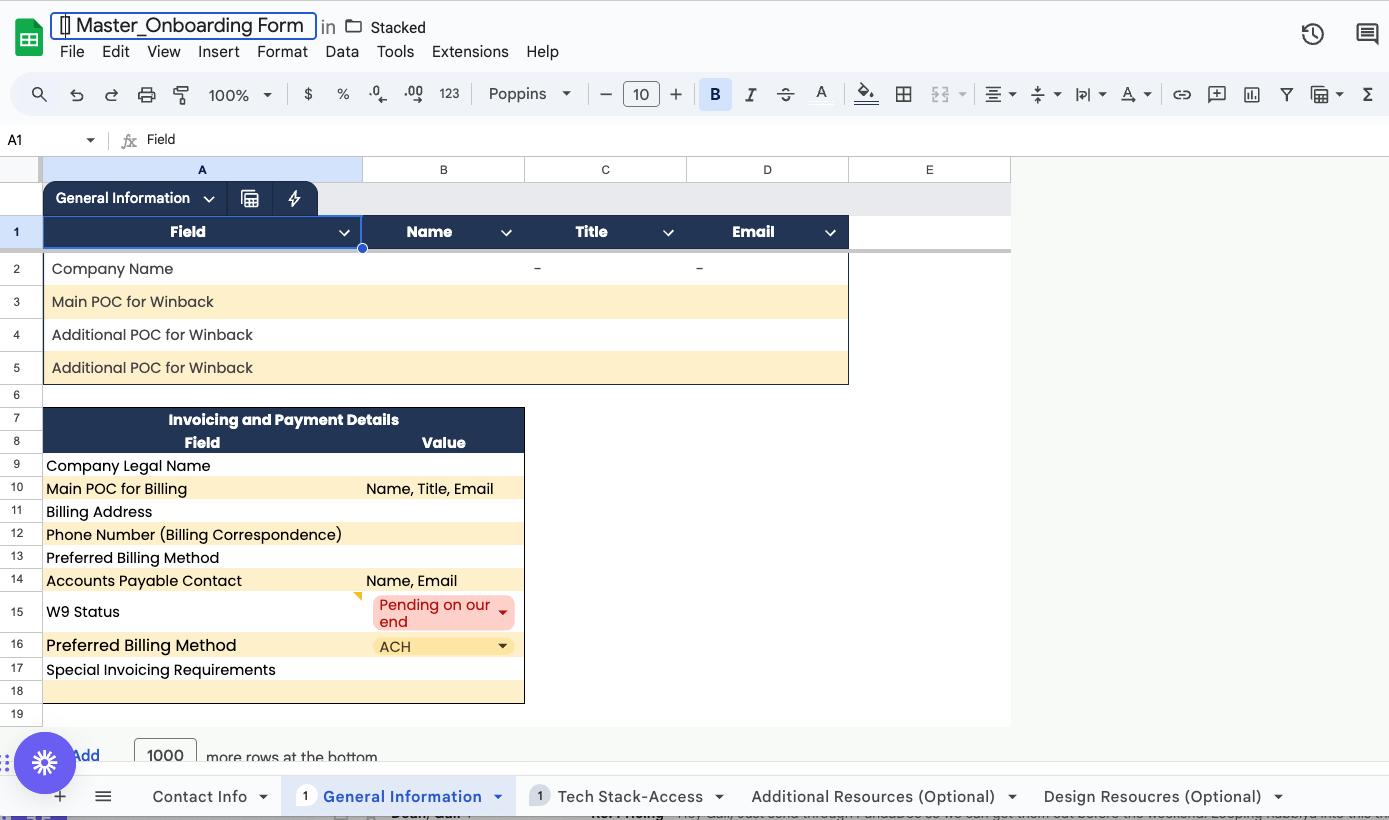Open version history clock icon

pyautogui.click(x=1312, y=35)
